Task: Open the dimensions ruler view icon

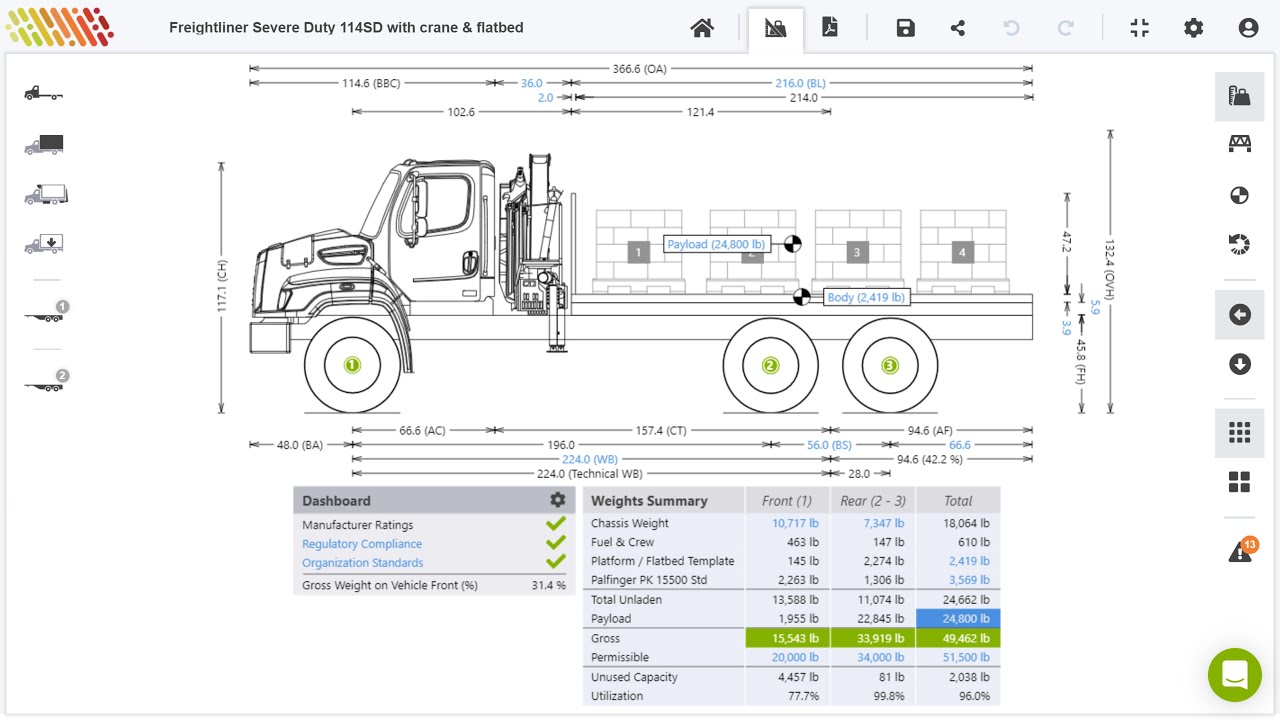Action: click(x=1240, y=96)
